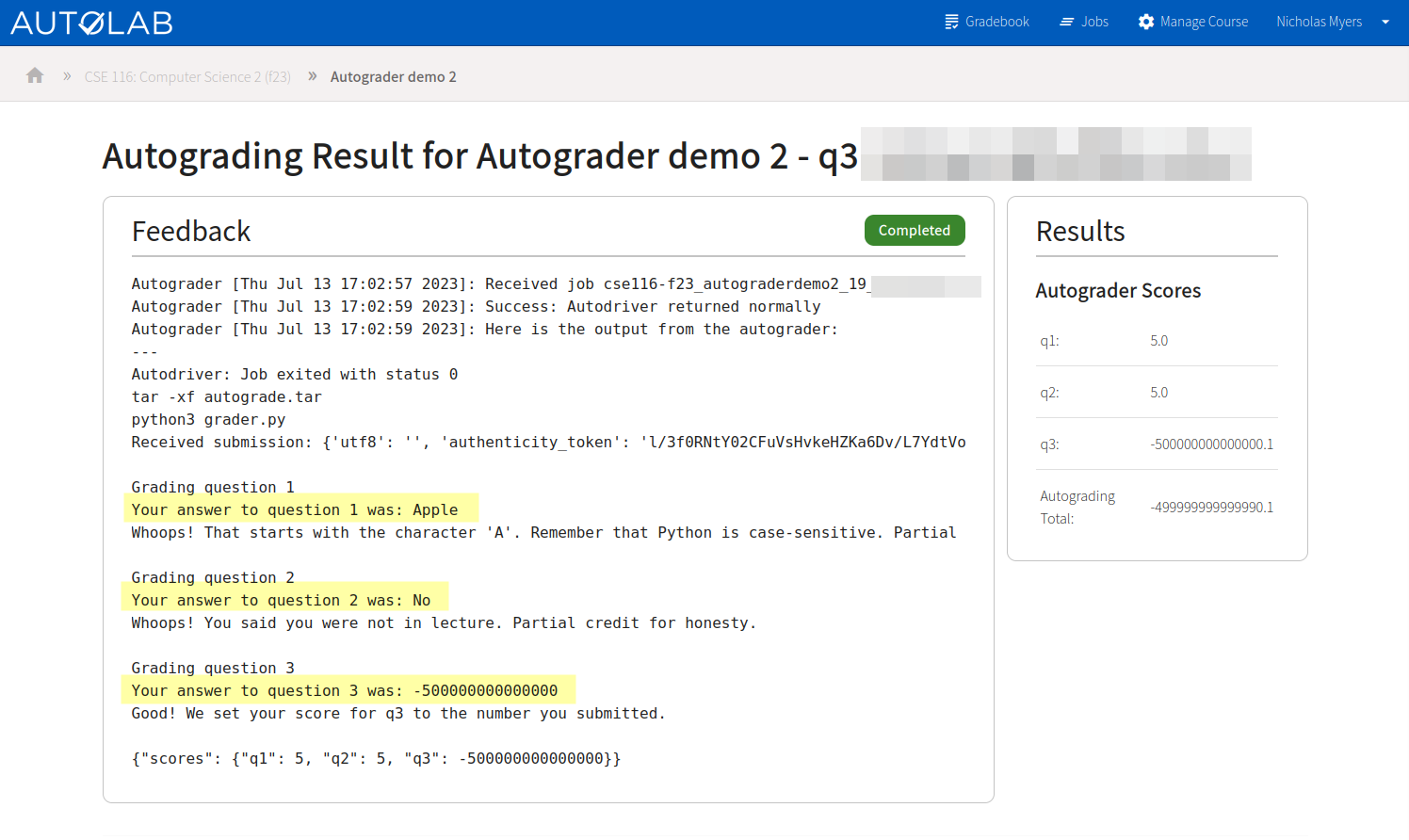
Task: Click the q3: label in Autograder Scores
Action: (1049, 444)
